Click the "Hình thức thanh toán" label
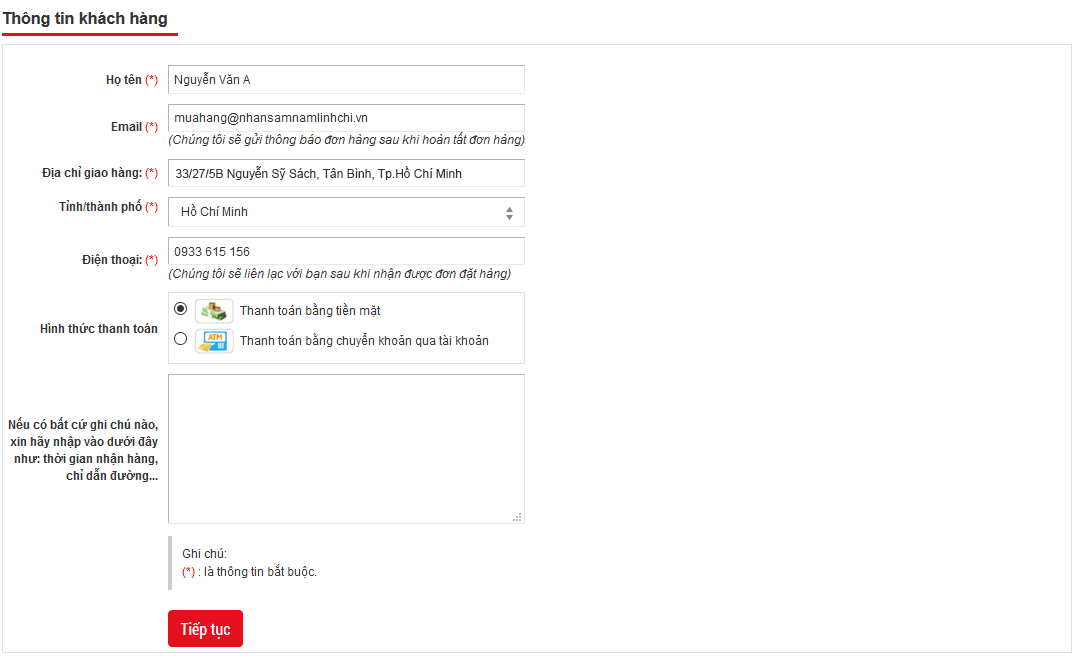The height and width of the screenshot is (659, 1078). pyautogui.click(x=98, y=329)
